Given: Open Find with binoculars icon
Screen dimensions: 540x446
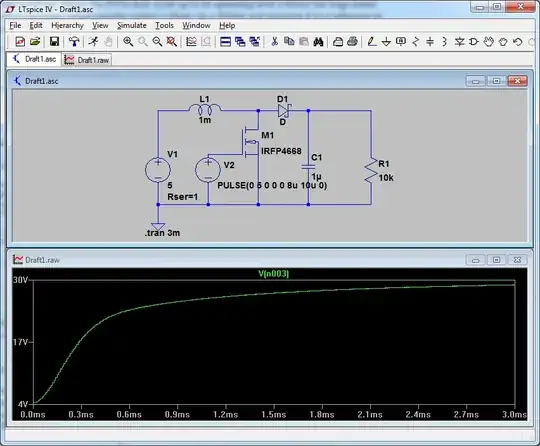Looking at the screenshot, I should [319, 42].
